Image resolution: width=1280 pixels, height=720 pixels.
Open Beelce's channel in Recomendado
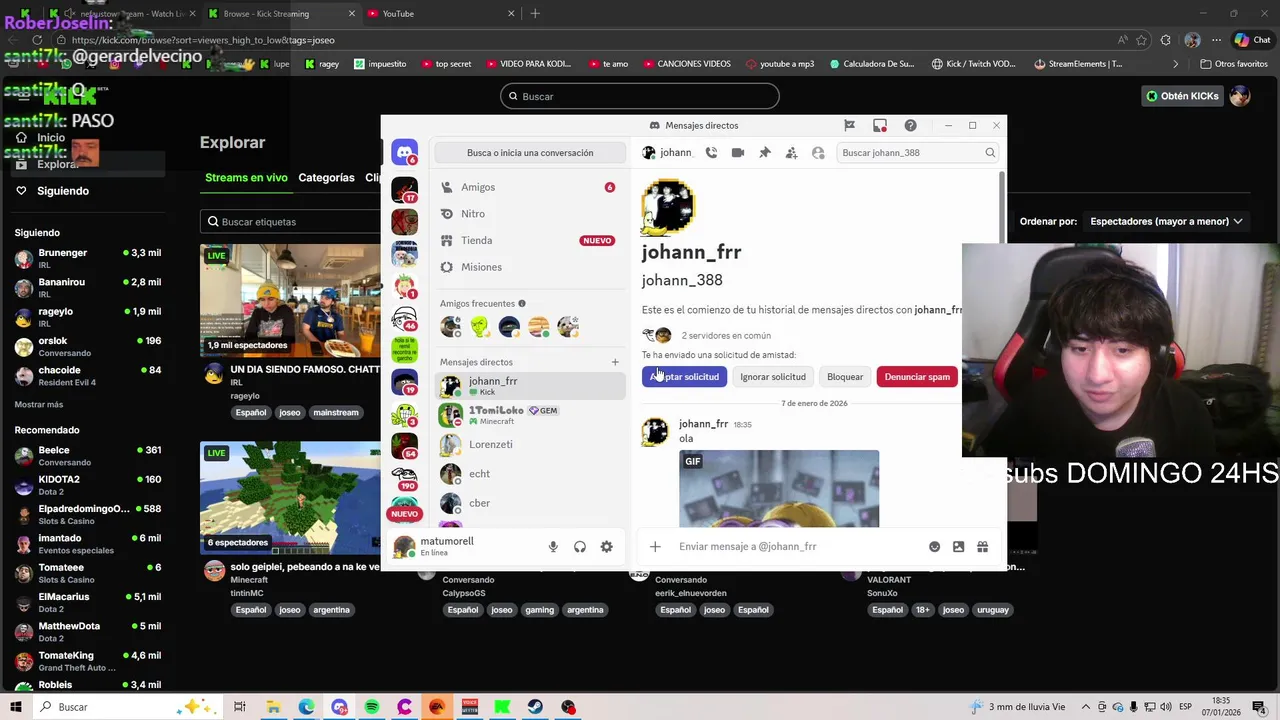coord(88,456)
